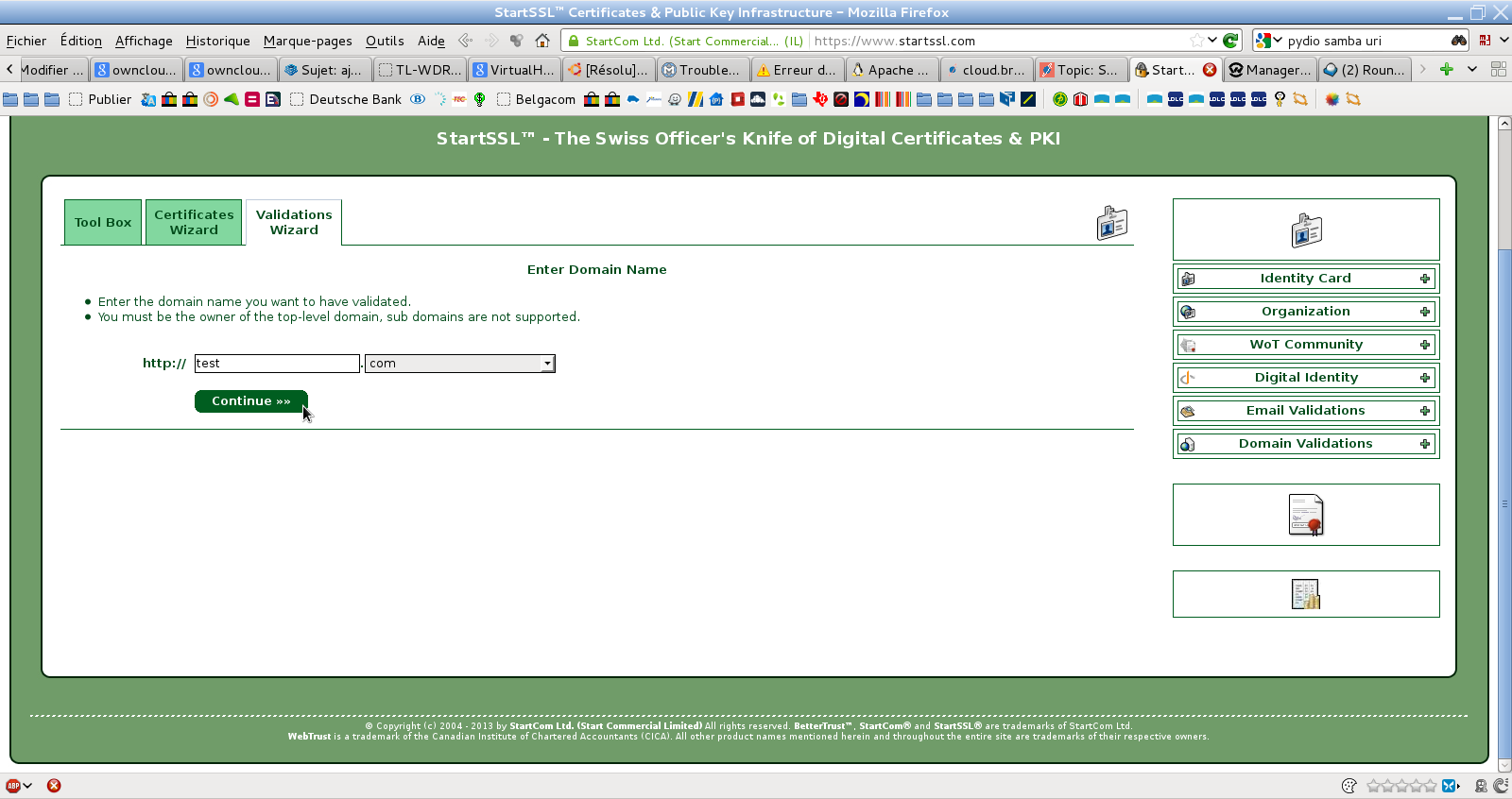Screen dimensions: 1512x799
Task: Click the star rating widget in the status bar
Action: (x=1401, y=786)
